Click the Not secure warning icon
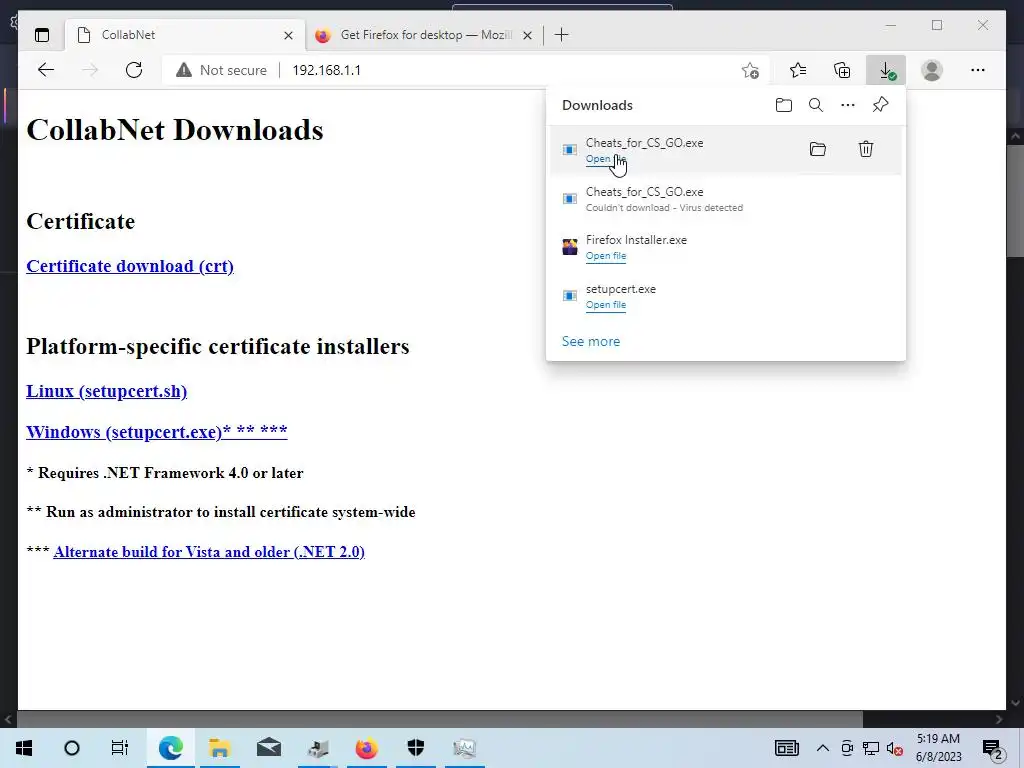Viewport: 1024px width, 768px height. tap(184, 70)
